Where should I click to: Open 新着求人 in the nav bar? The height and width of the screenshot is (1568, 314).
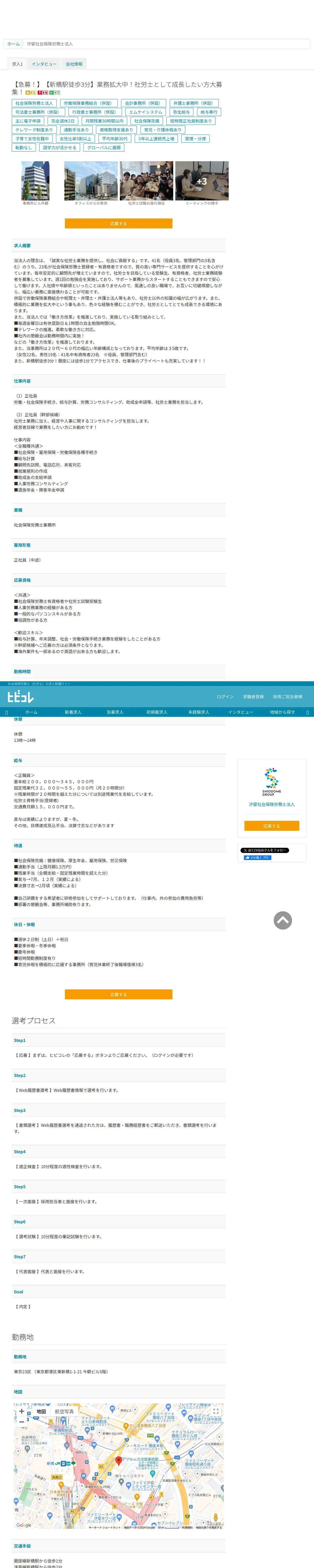[73, 712]
